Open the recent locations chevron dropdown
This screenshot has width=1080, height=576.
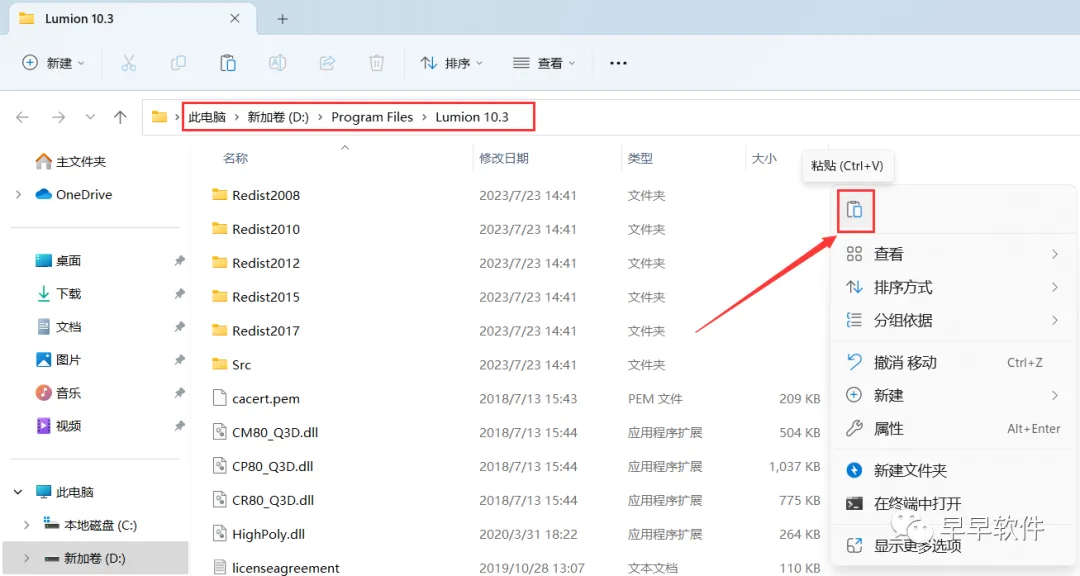click(x=90, y=117)
